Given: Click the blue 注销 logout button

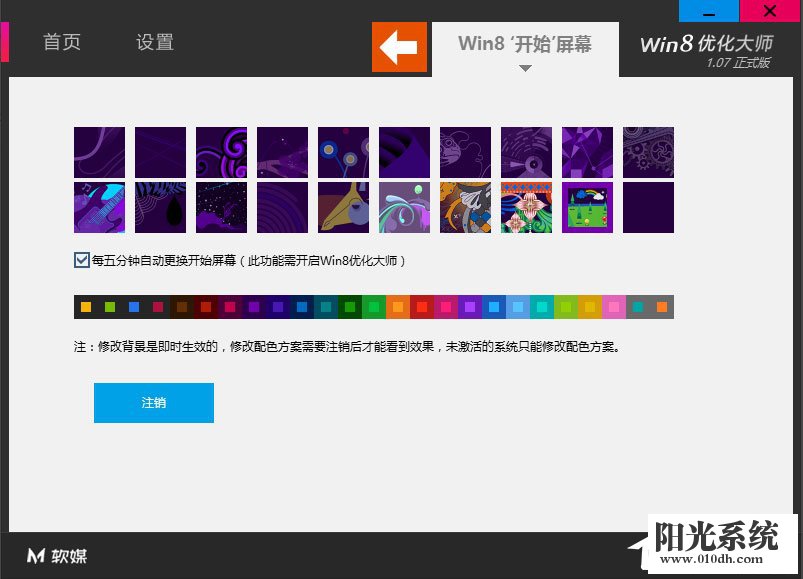Looking at the screenshot, I should [x=153, y=402].
